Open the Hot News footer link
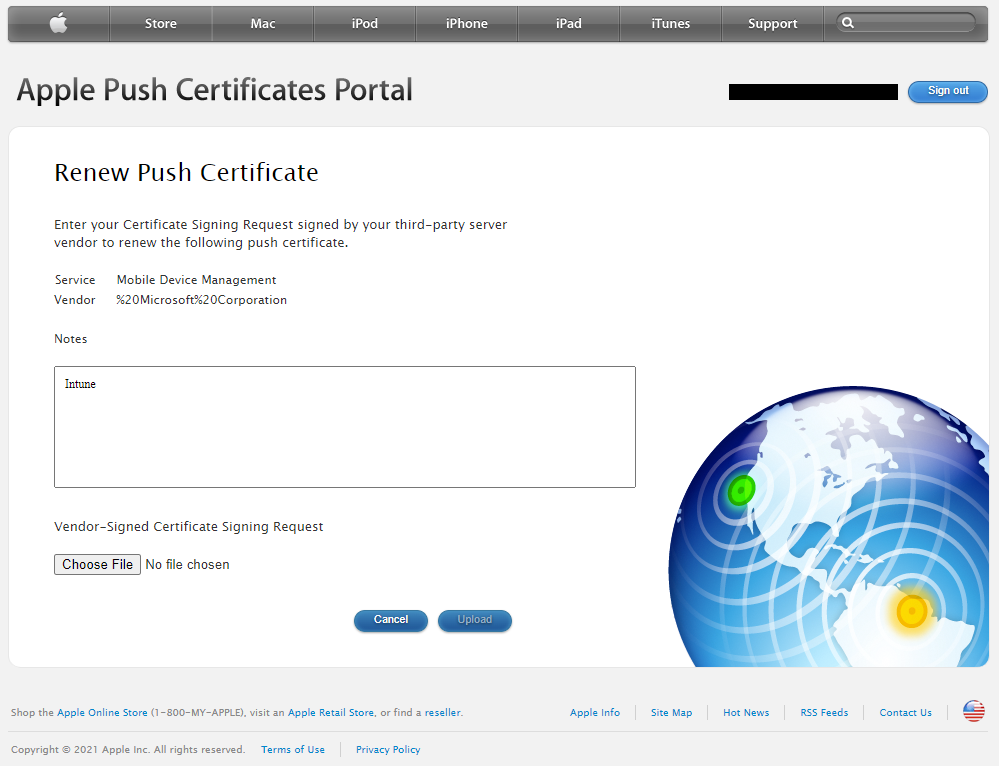The image size is (999, 766). tap(745, 712)
